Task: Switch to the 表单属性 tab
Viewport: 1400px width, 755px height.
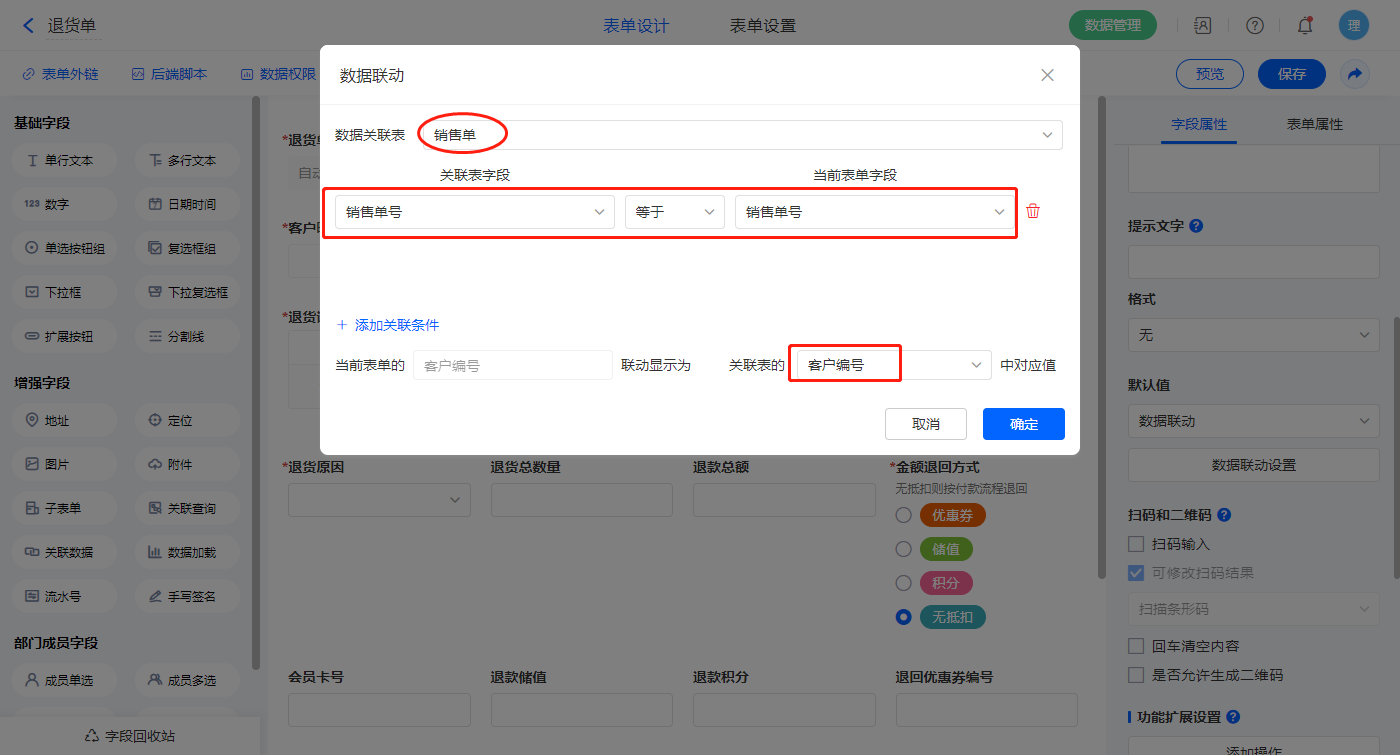Action: [x=1314, y=124]
